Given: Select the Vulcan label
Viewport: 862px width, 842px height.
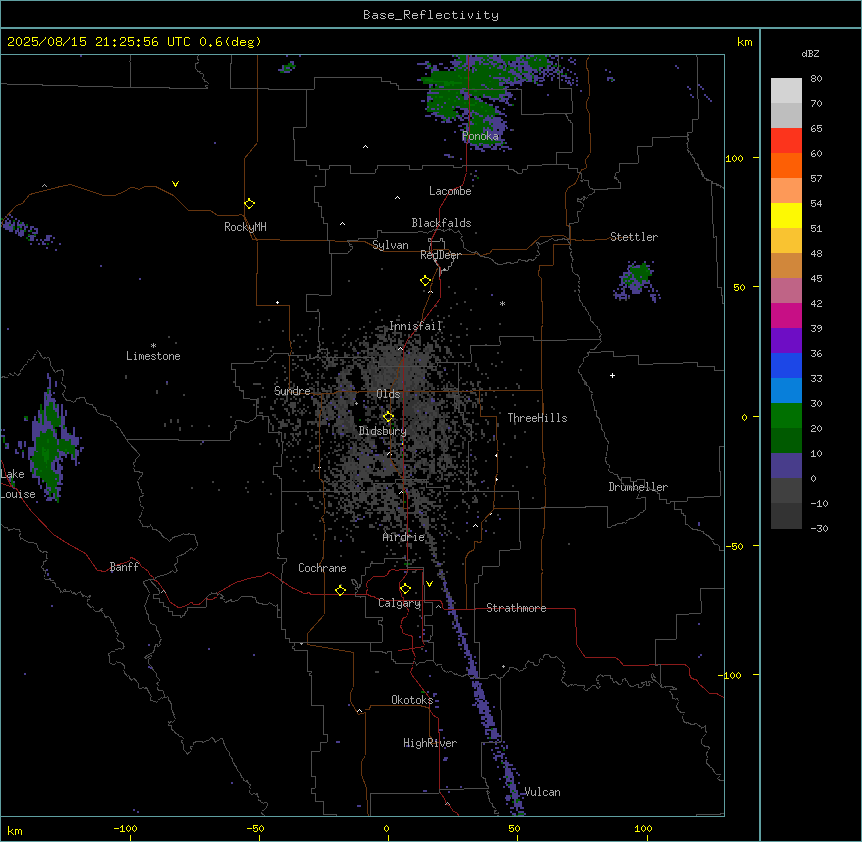Looking at the screenshot, I should (x=542, y=792).
